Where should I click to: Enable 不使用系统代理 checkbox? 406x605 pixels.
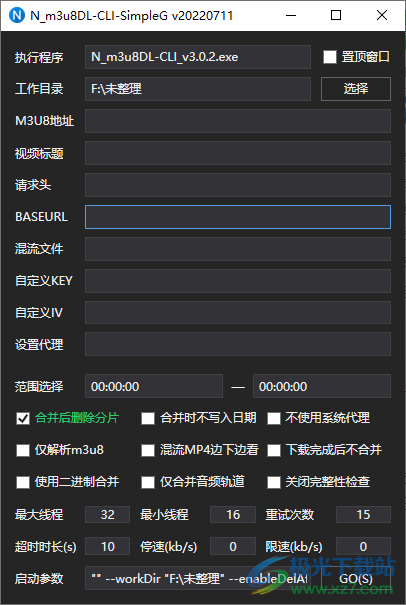click(x=274, y=418)
